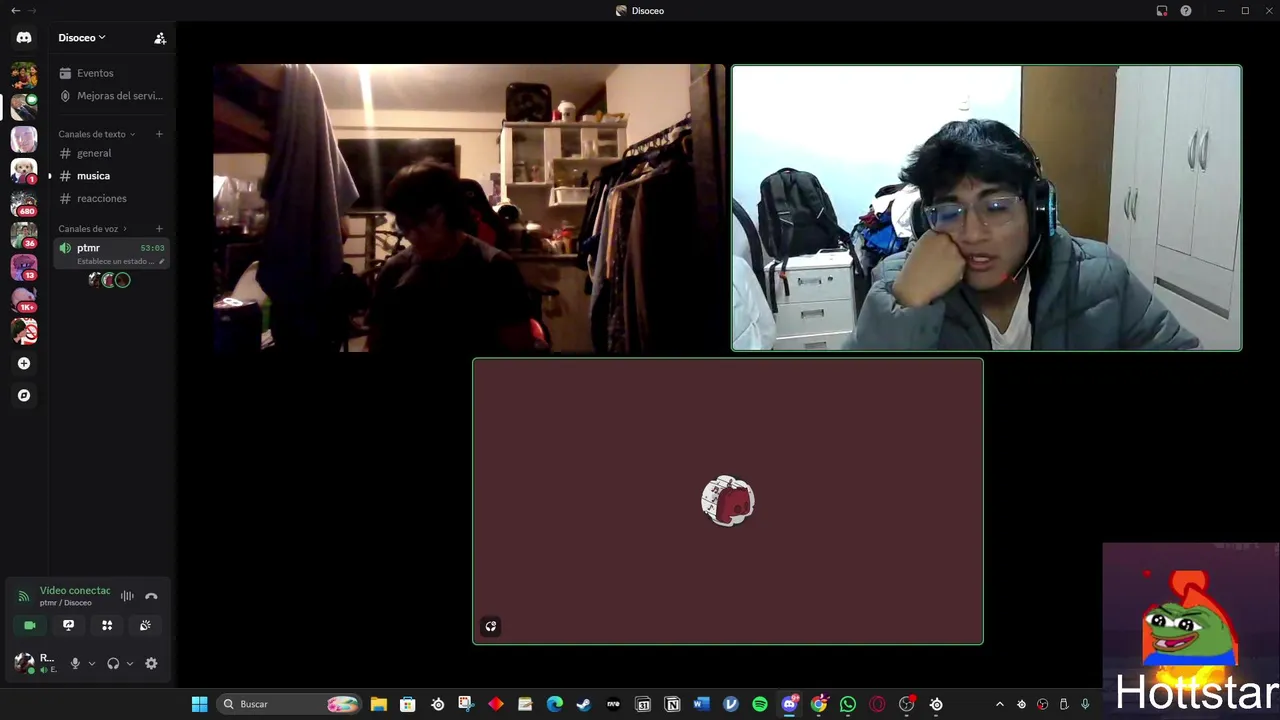Open Eventos in the channel sidebar

pos(95,73)
